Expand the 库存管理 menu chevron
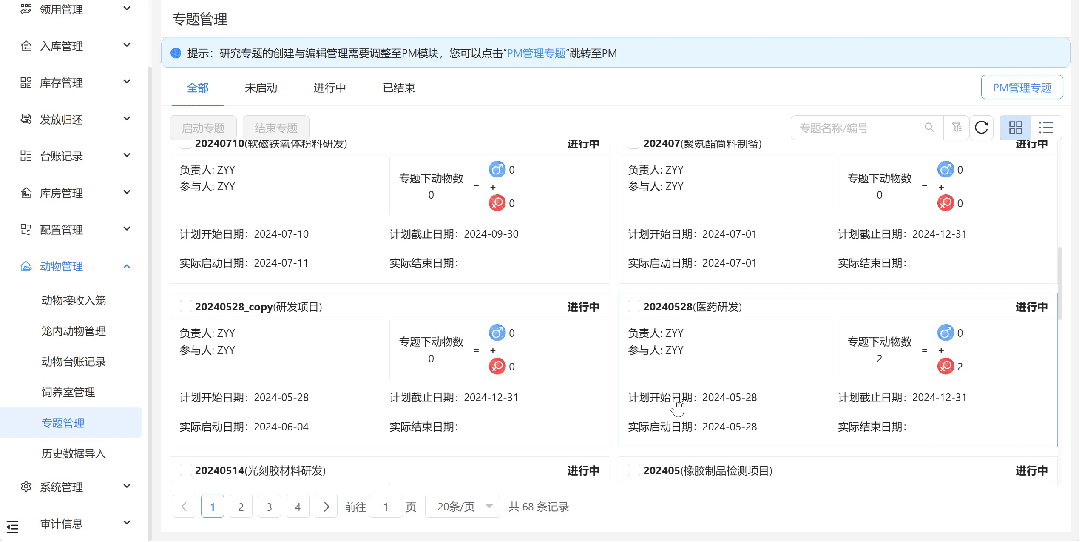The image size is (1080, 542). pos(127,82)
